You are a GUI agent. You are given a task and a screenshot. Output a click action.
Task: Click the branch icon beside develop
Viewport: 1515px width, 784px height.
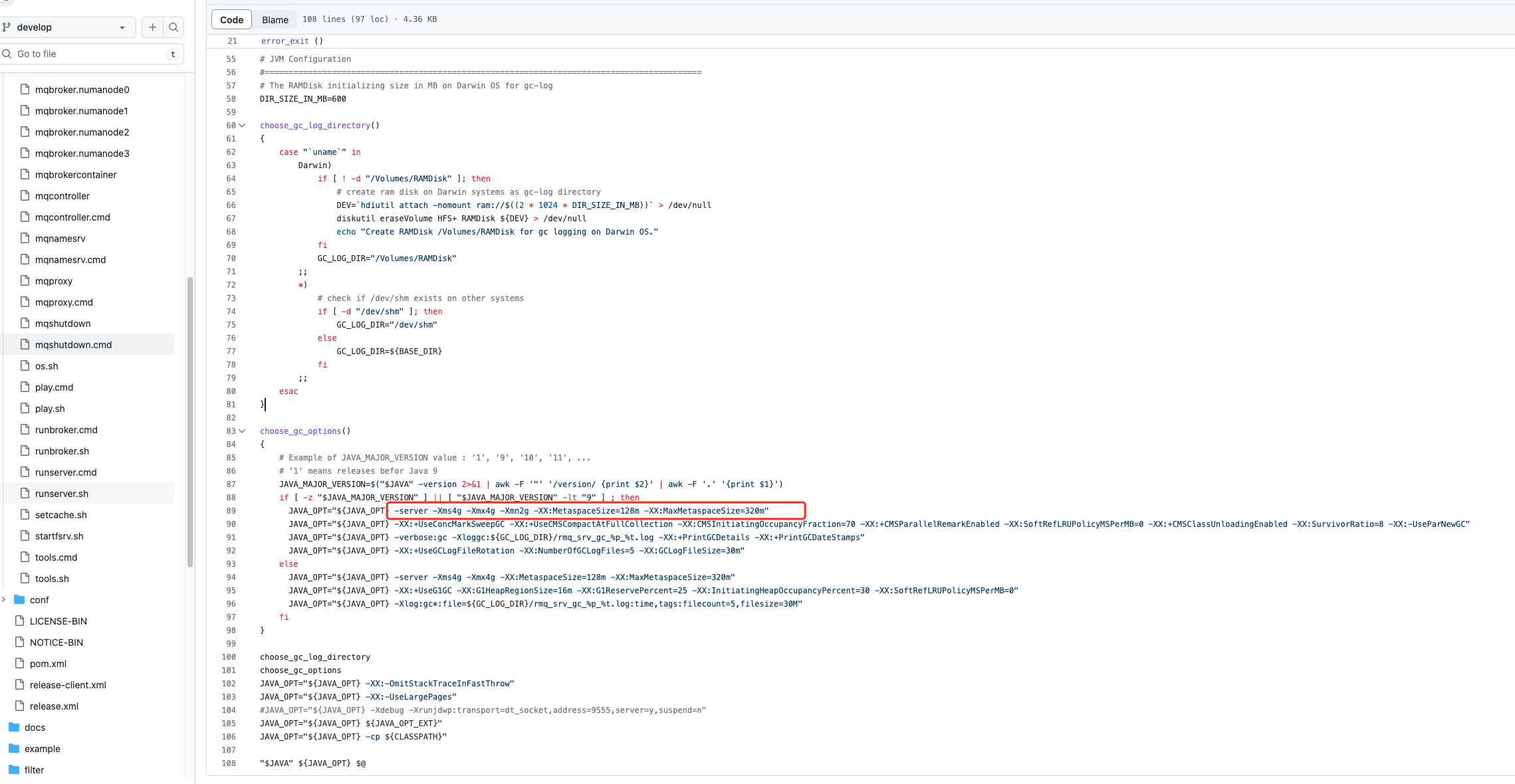(x=7, y=27)
